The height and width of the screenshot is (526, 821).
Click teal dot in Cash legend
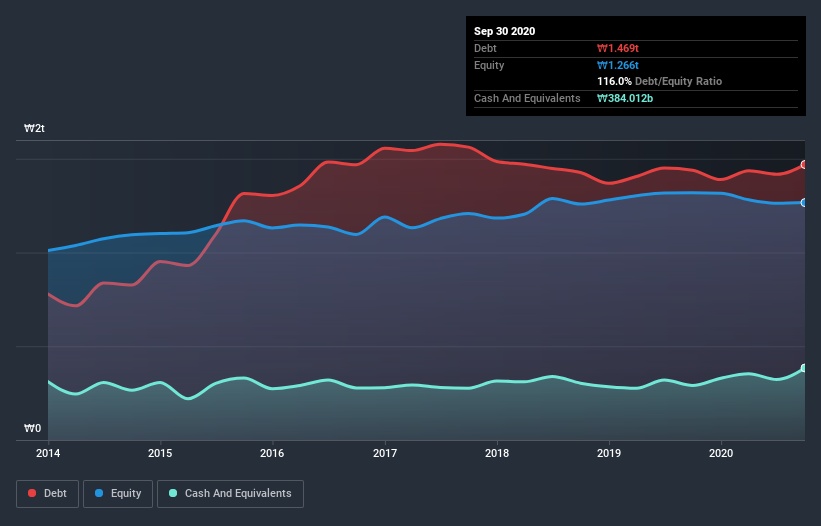(x=173, y=493)
